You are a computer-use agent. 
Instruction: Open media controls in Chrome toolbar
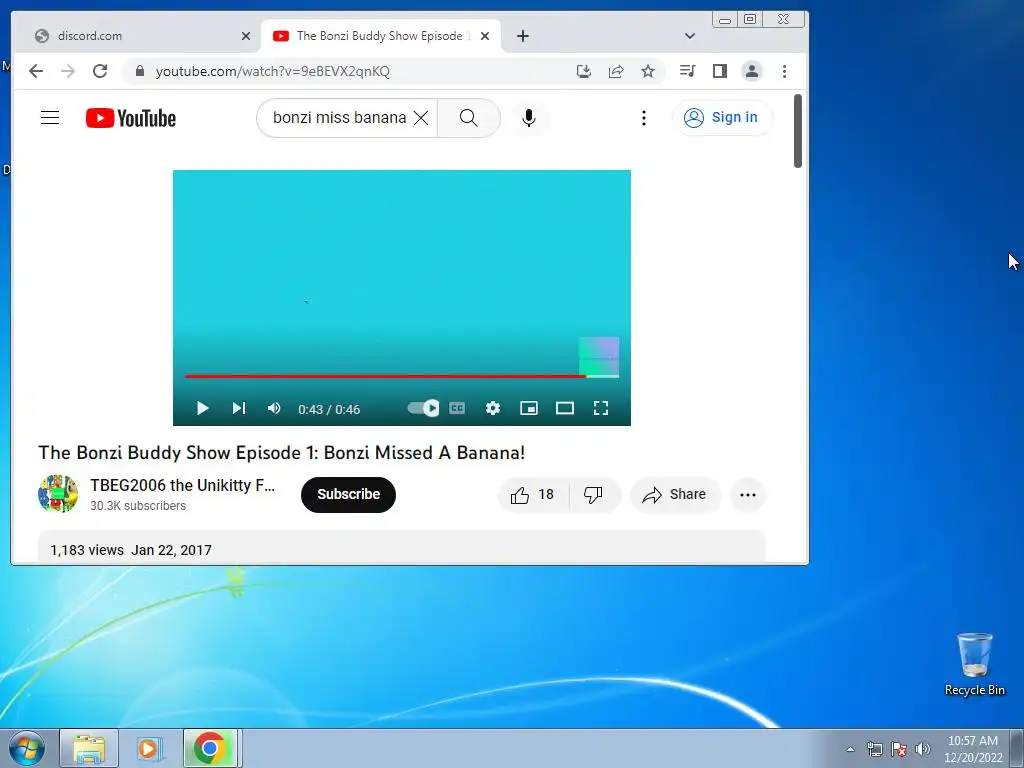(687, 71)
